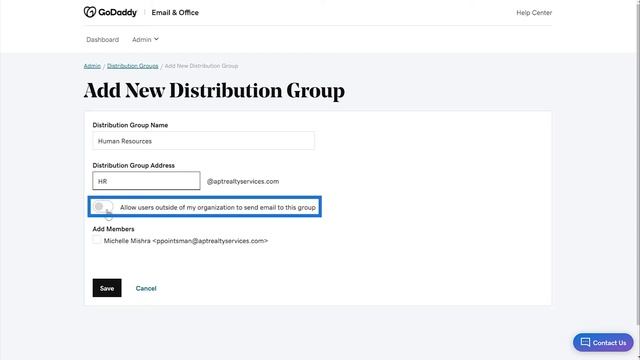
Task: Click the Distribution Group Address field
Action: 146,181
